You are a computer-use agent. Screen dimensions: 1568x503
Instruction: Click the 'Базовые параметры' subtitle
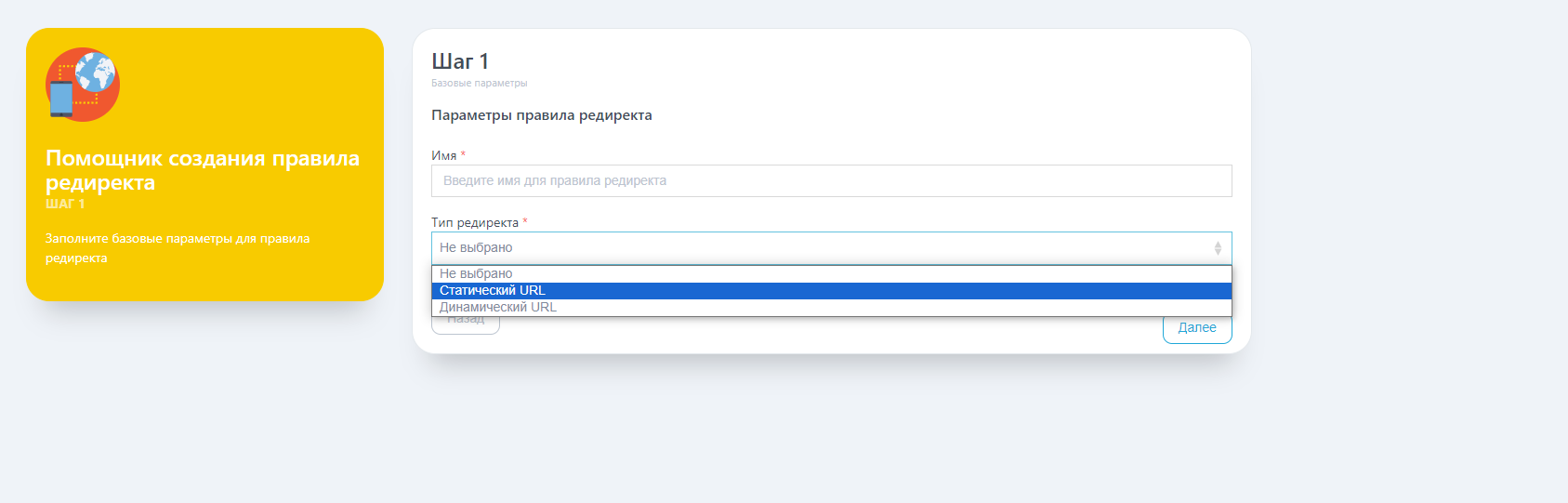[x=479, y=84]
